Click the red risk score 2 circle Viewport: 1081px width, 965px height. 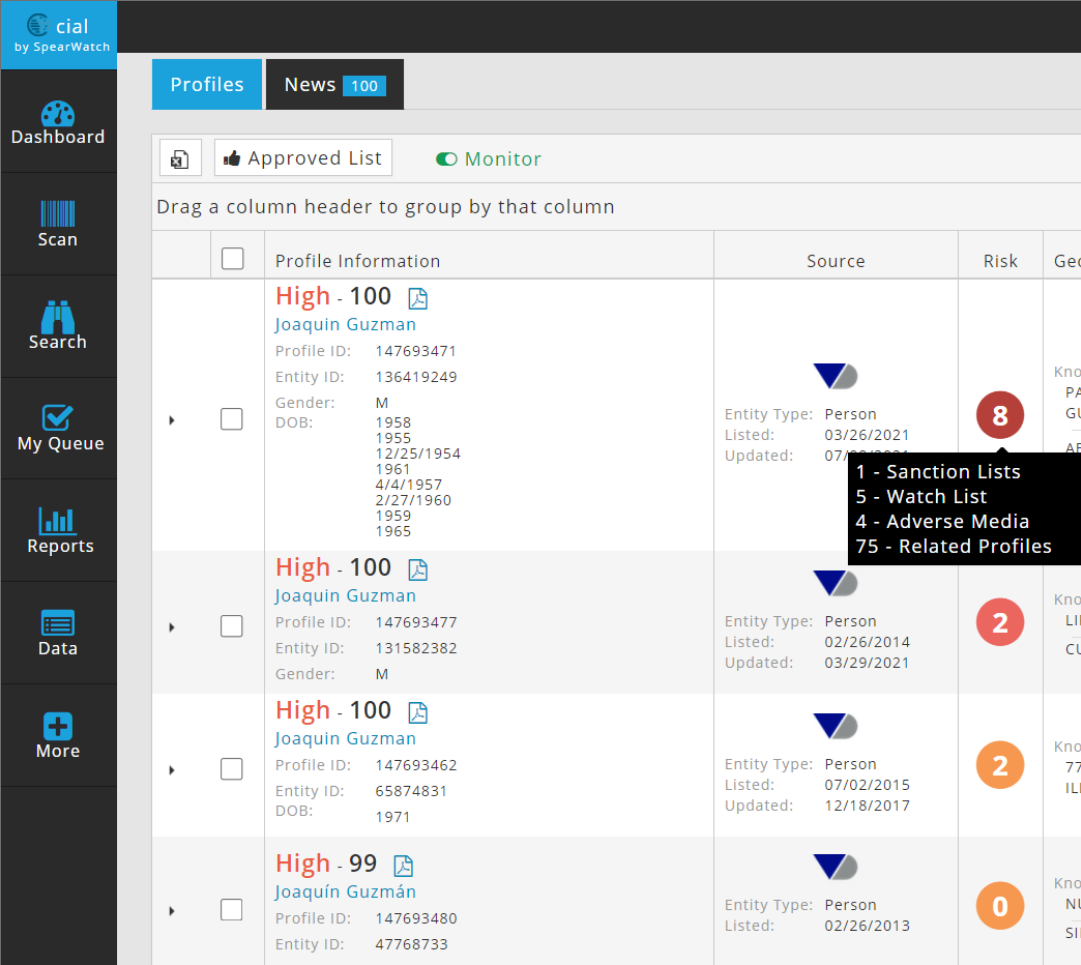(x=1000, y=622)
